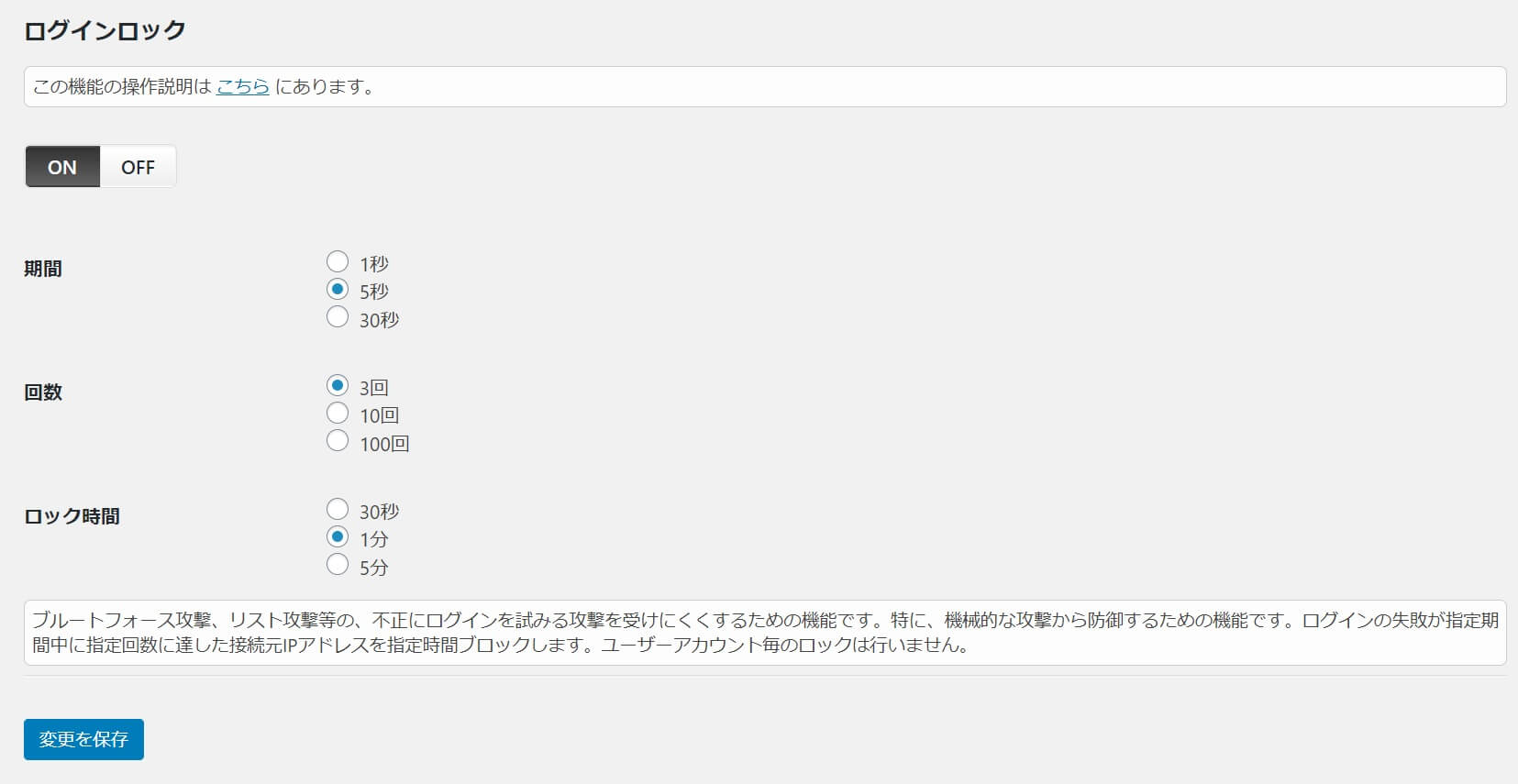1518x784 pixels.
Task: Click the 変更を保存 button
Action: (83, 739)
